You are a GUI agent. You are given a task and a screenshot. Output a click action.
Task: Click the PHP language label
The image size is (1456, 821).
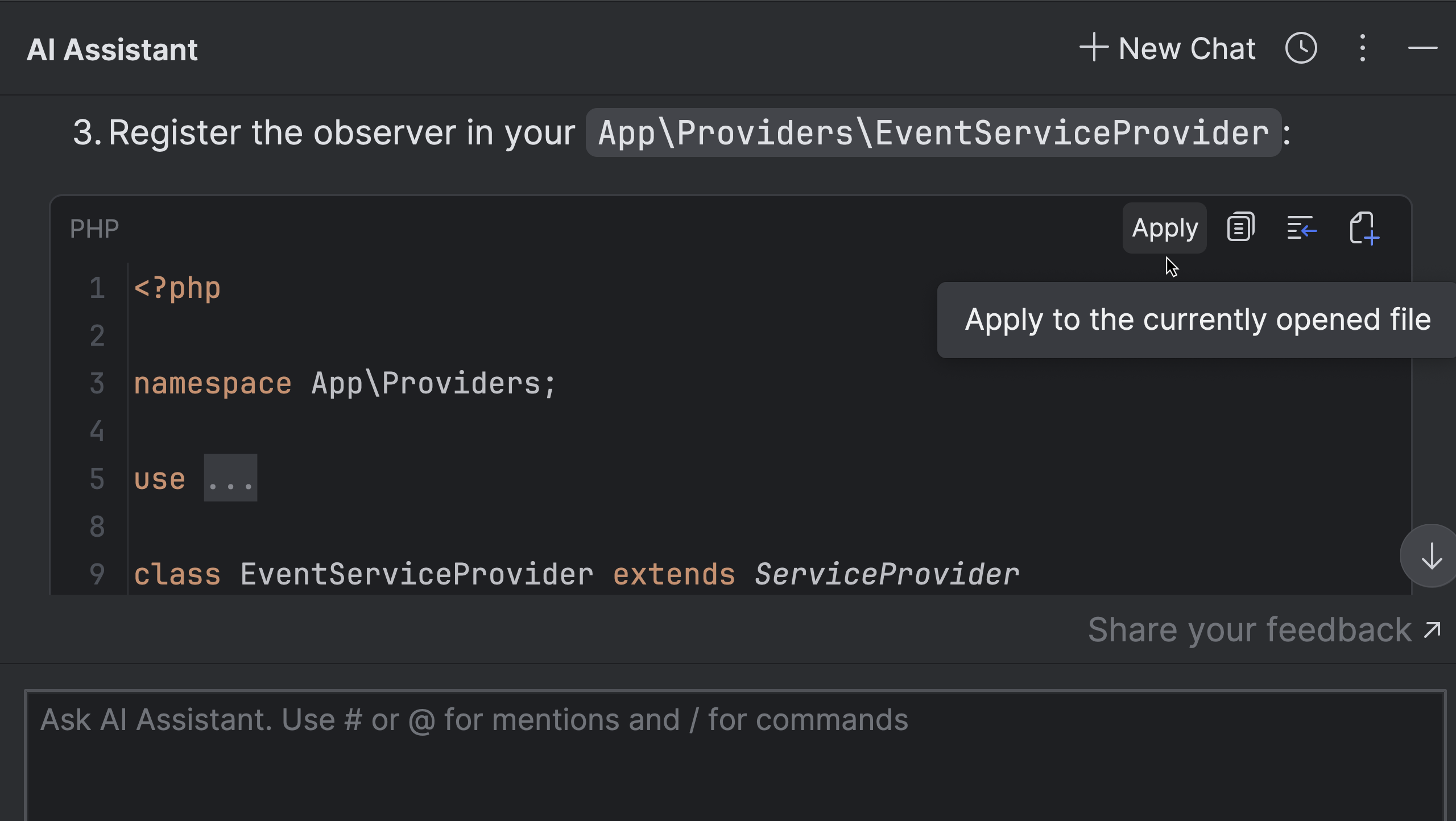coord(94,229)
